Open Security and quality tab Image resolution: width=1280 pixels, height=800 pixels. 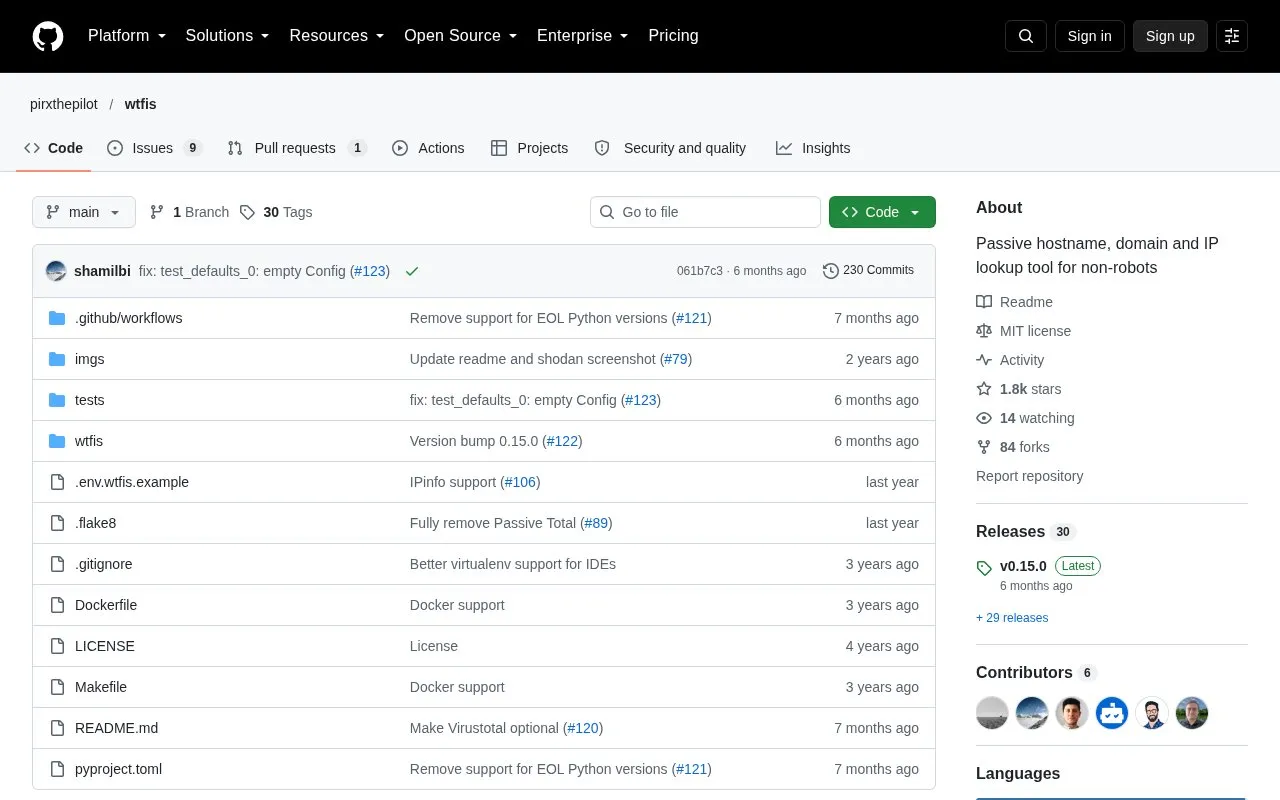[670, 148]
